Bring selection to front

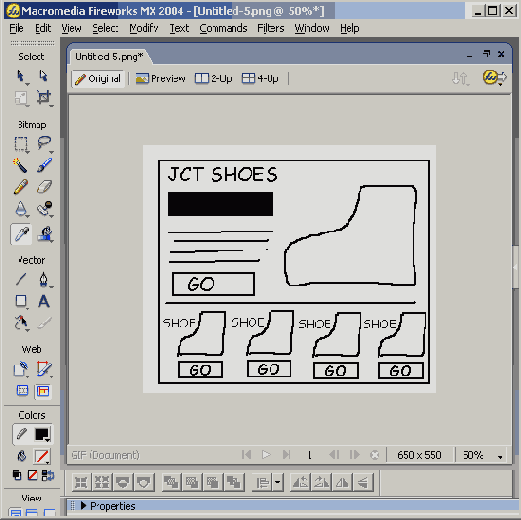coord(171,482)
